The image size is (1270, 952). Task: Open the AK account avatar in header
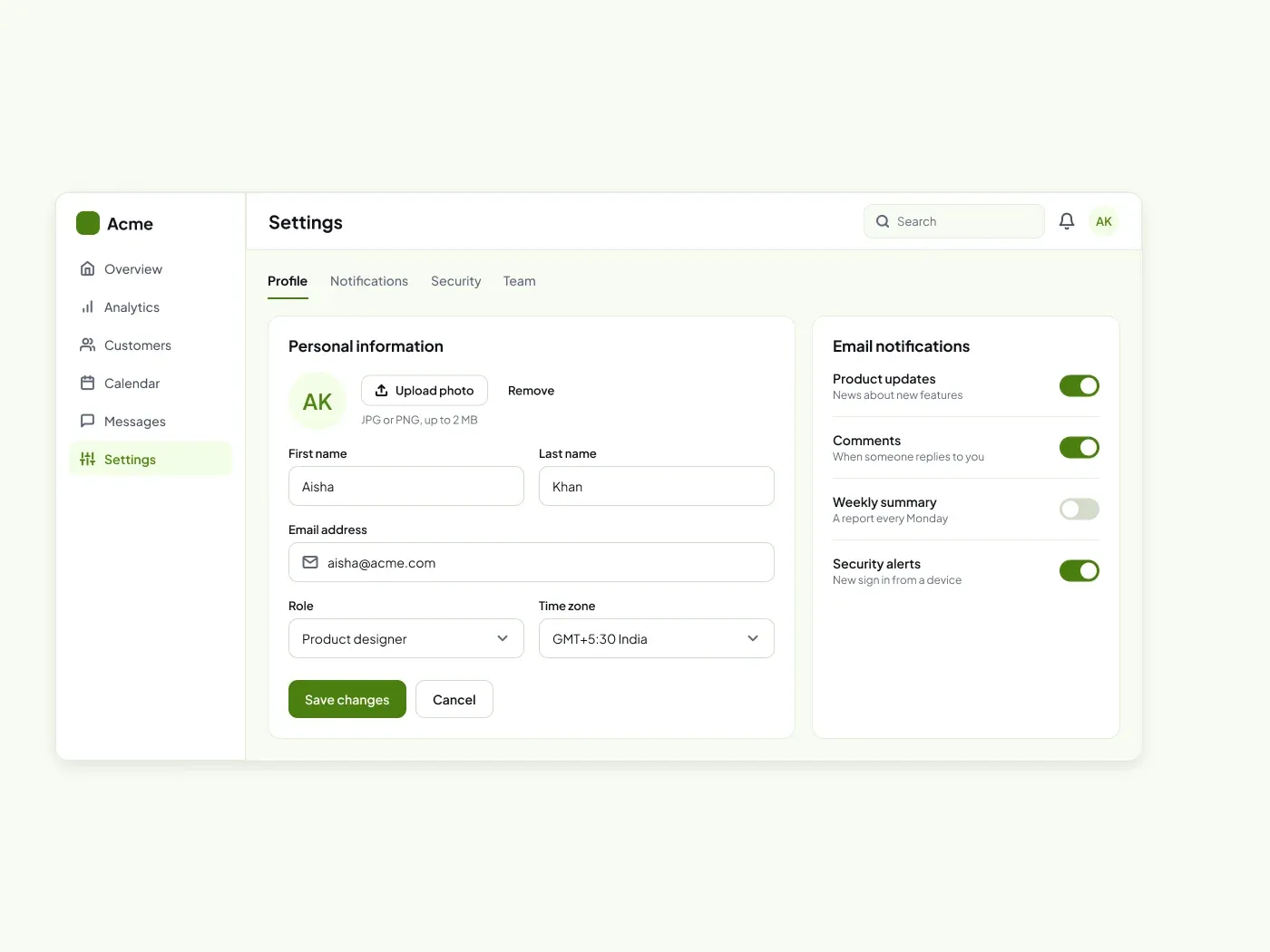tap(1104, 221)
